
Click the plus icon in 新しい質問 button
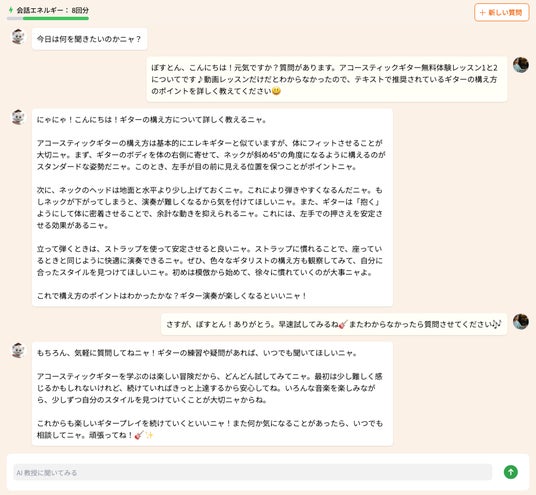[483, 13]
